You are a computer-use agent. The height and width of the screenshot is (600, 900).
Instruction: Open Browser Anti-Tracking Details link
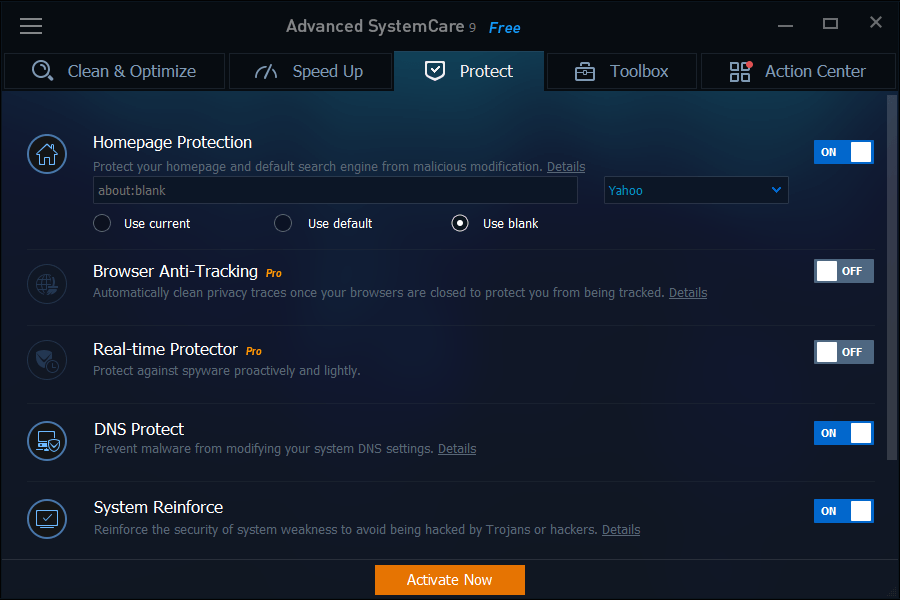[688, 293]
